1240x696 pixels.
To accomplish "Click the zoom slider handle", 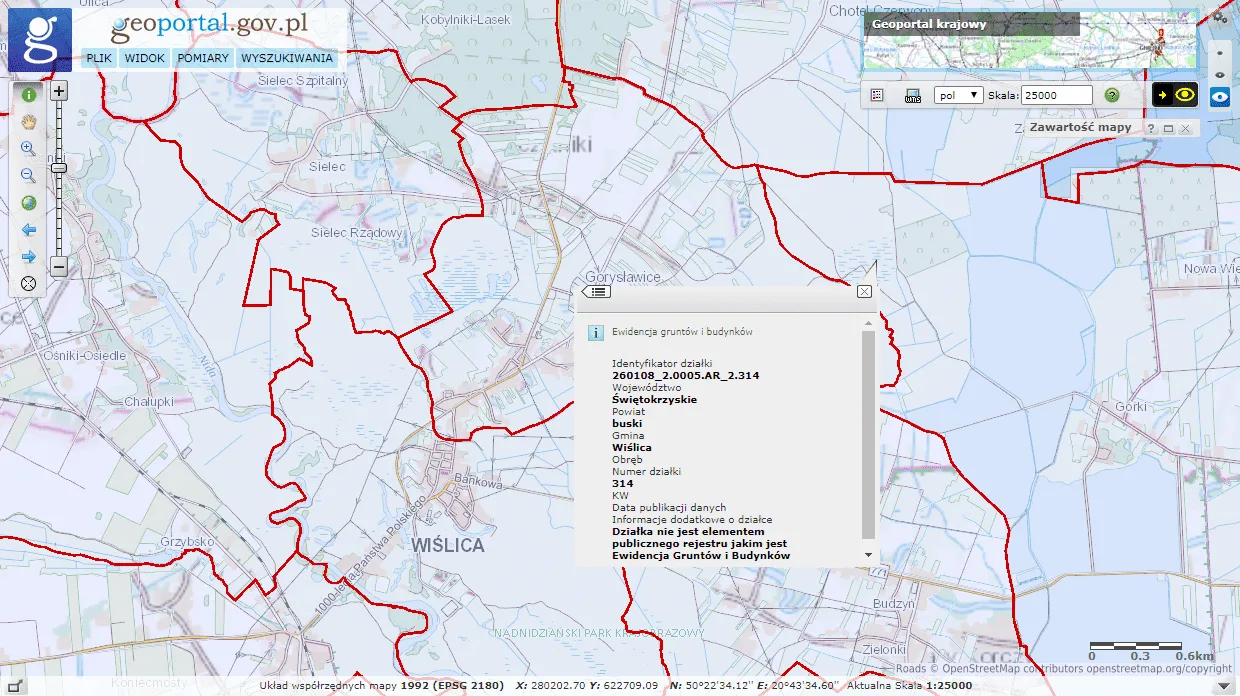I will [59, 167].
